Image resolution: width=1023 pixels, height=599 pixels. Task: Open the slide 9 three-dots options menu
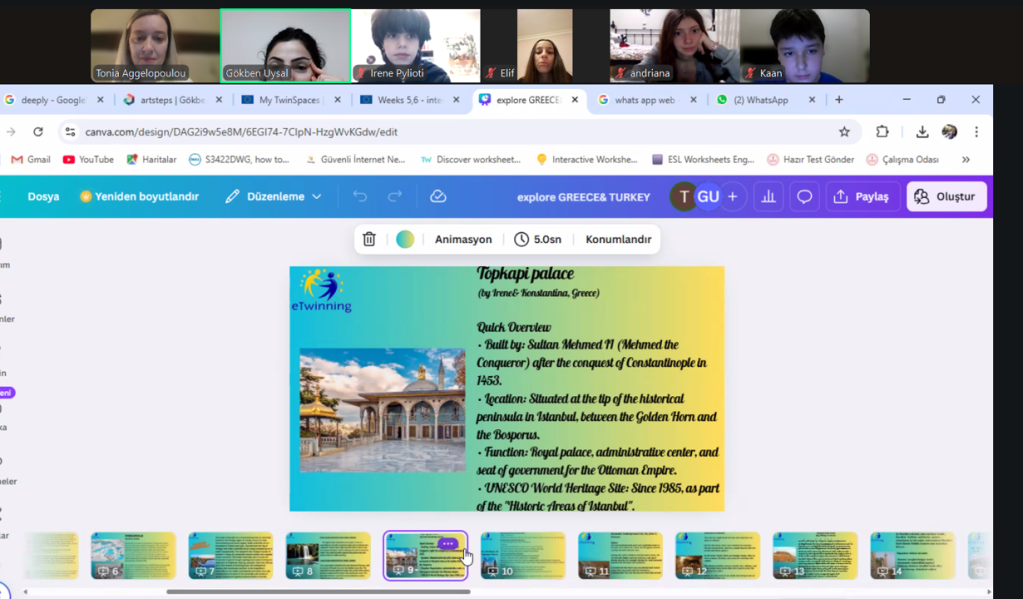click(447, 544)
